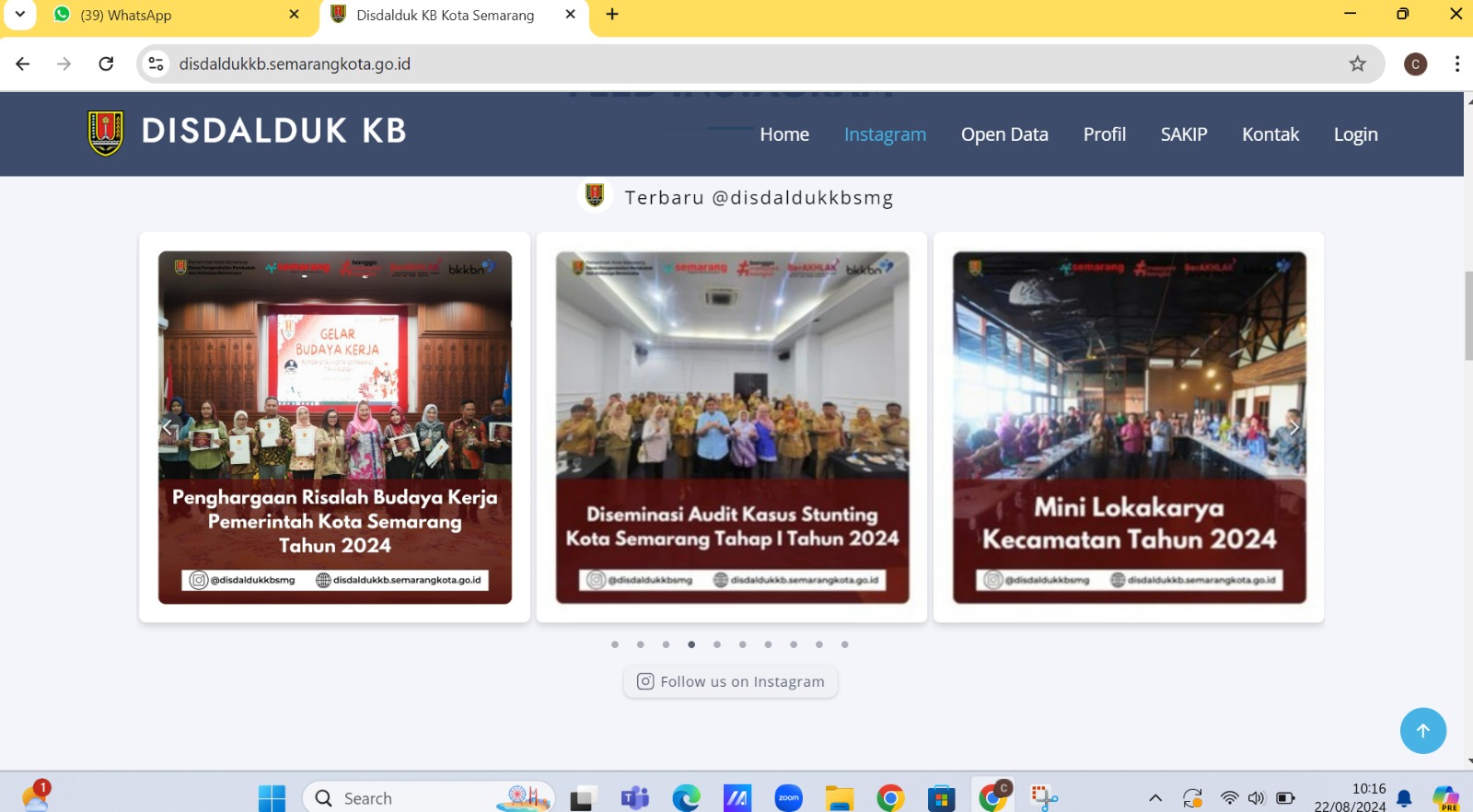
Task: Open File Explorer from the taskbar
Action: [839, 797]
